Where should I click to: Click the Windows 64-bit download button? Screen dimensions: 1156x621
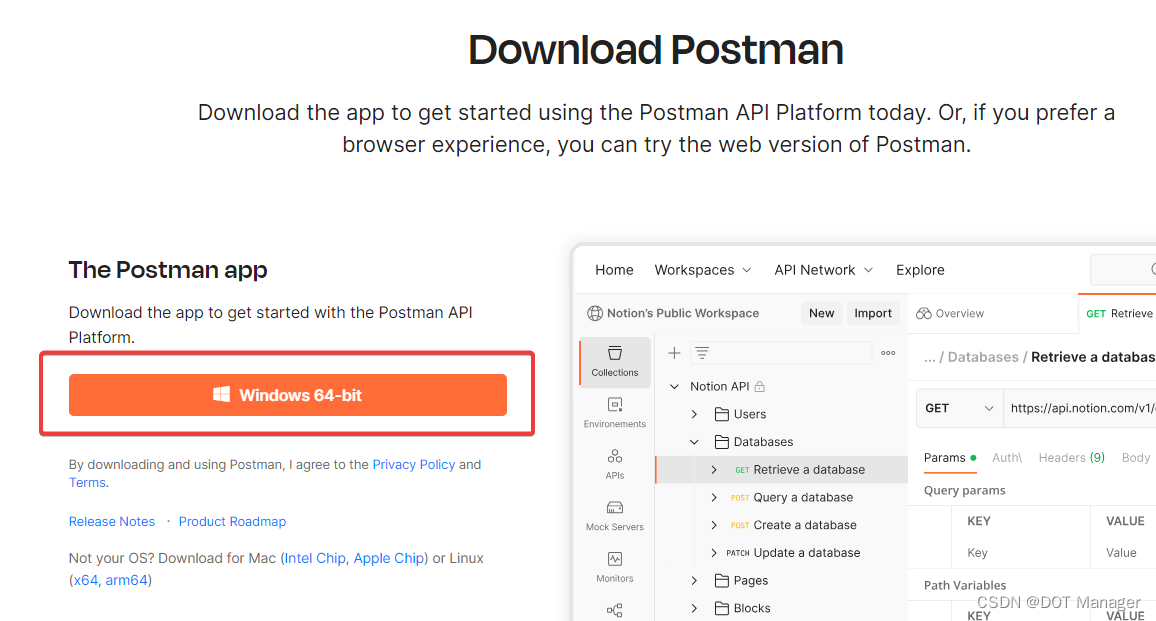pyautogui.click(x=288, y=395)
